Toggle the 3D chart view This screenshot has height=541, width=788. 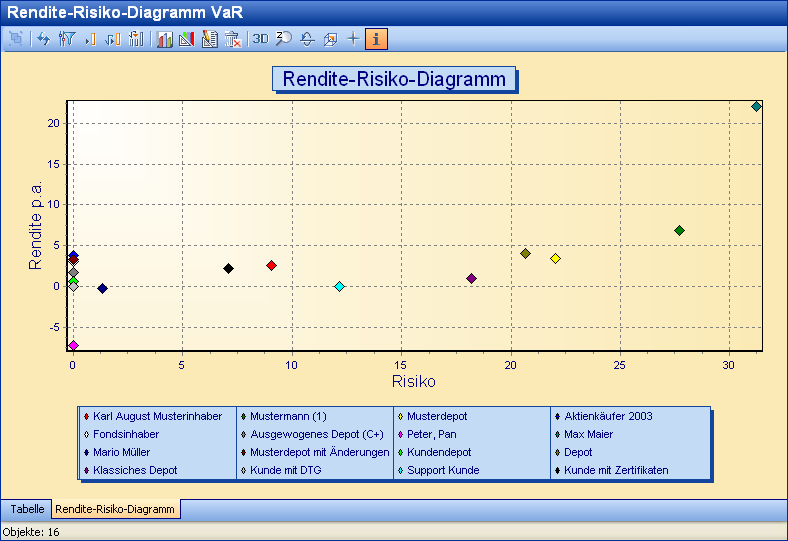(260, 39)
